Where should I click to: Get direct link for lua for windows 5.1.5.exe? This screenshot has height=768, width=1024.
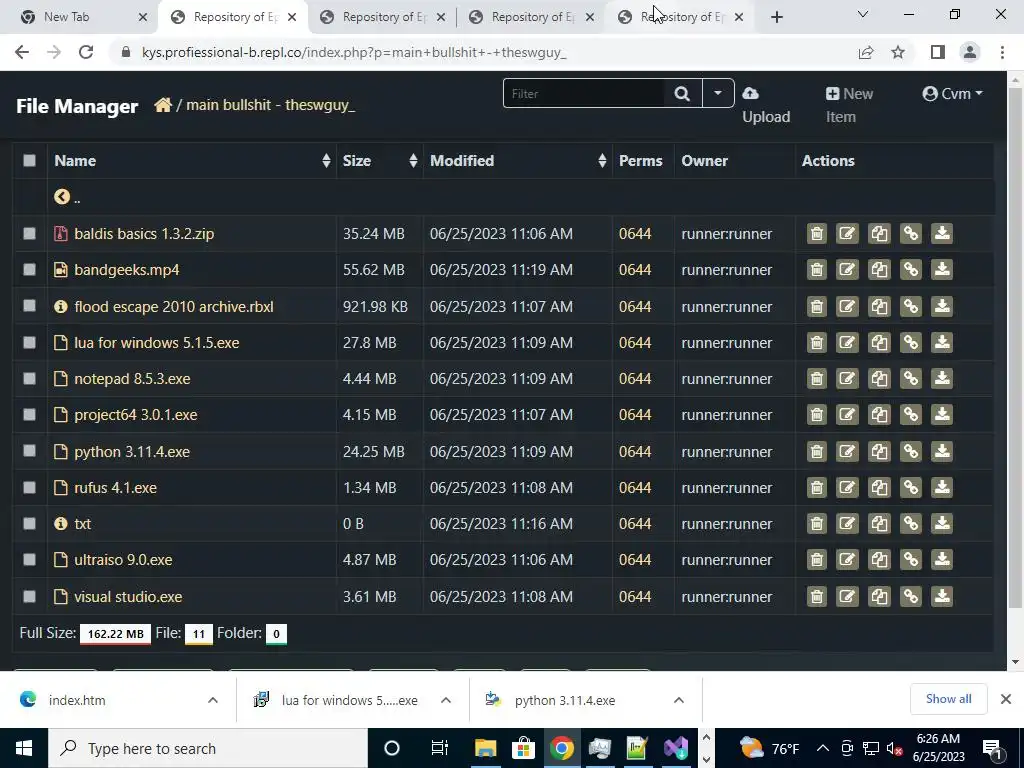(x=910, y=342)
